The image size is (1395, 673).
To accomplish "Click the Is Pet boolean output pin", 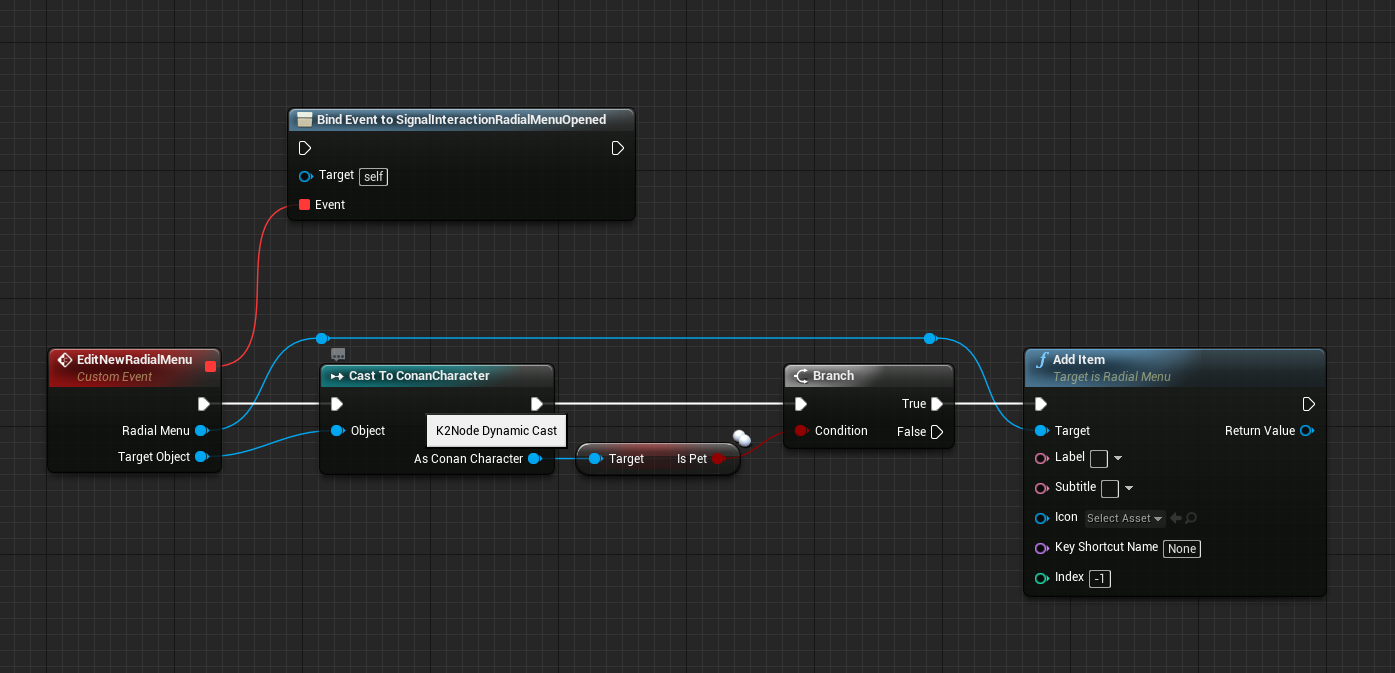I will click(718, 459).
